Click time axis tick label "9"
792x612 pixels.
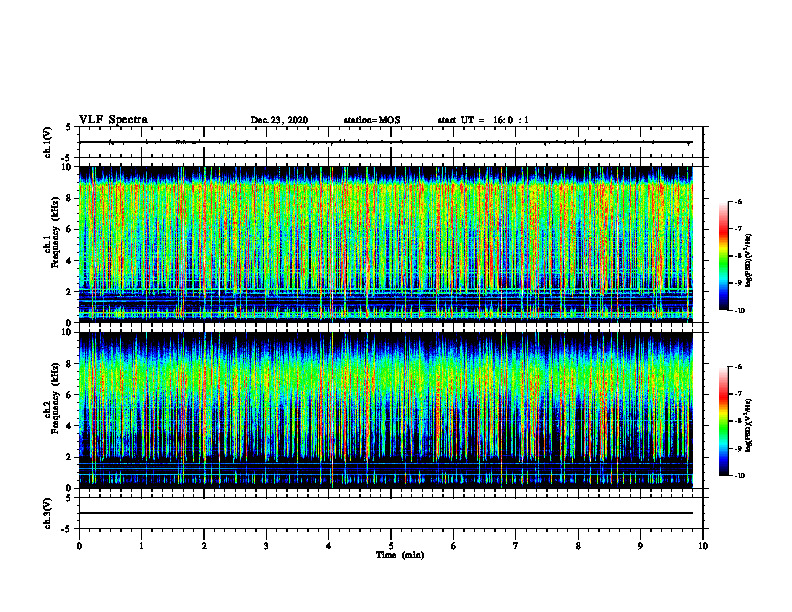click(x=640, y=546)
